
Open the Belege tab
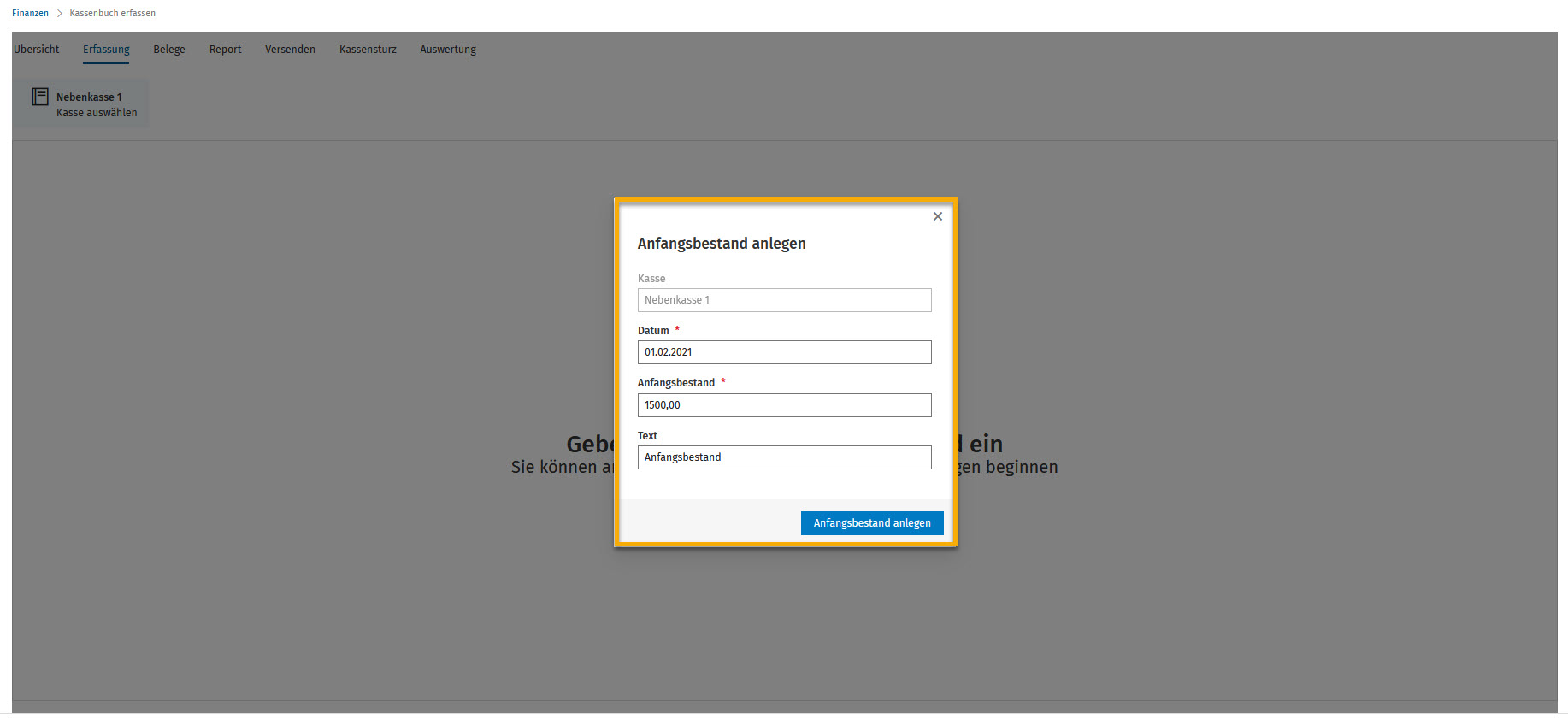[x=169, y=50]
